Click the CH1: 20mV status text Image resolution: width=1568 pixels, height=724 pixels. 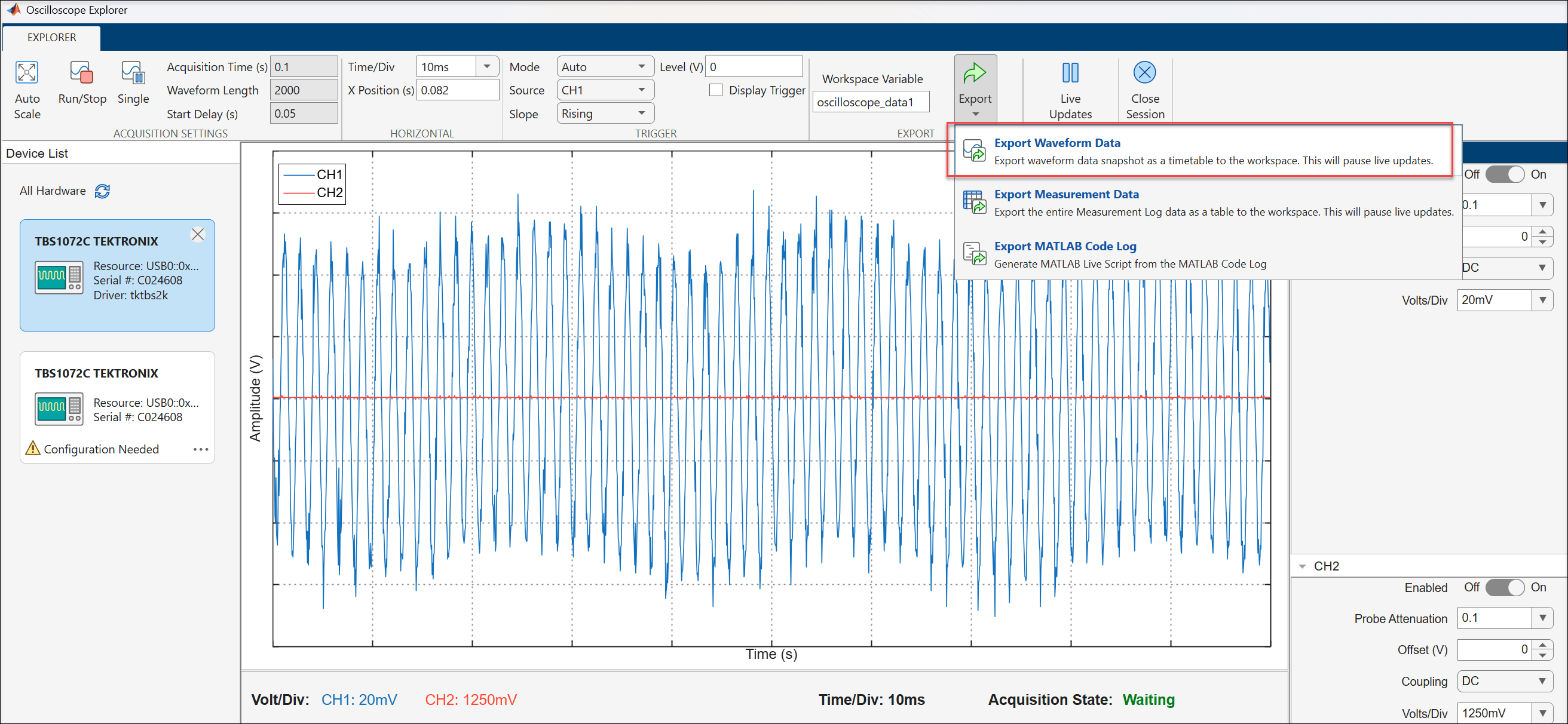pos(359,700)
